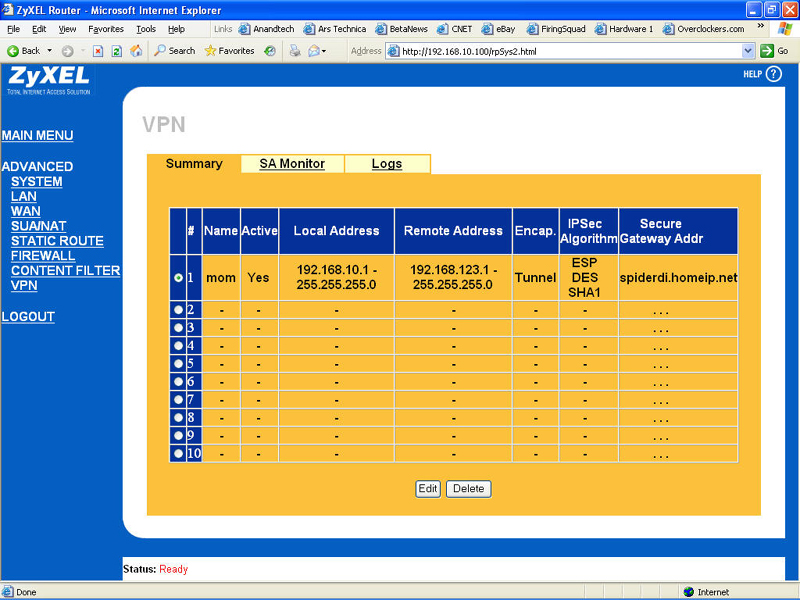The image size is (800, 600).
Task: Open the Search pane
Action: (174, 51)
